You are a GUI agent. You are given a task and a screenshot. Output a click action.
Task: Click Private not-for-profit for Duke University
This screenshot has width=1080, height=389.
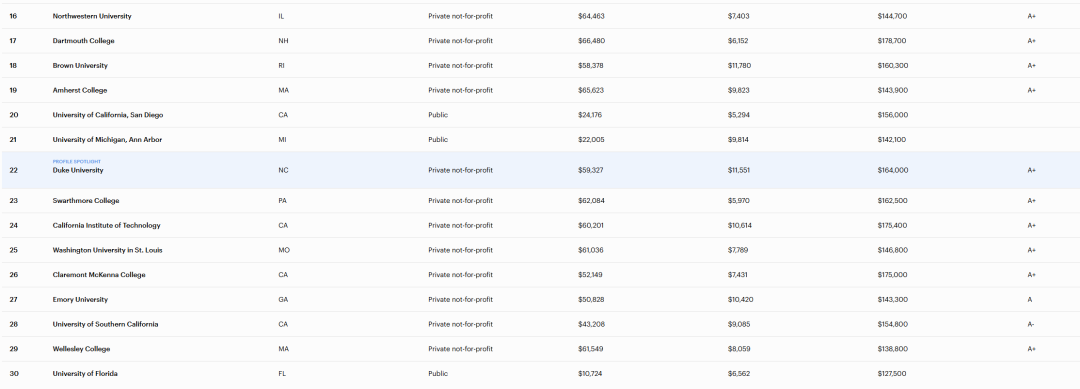[460, 170]
